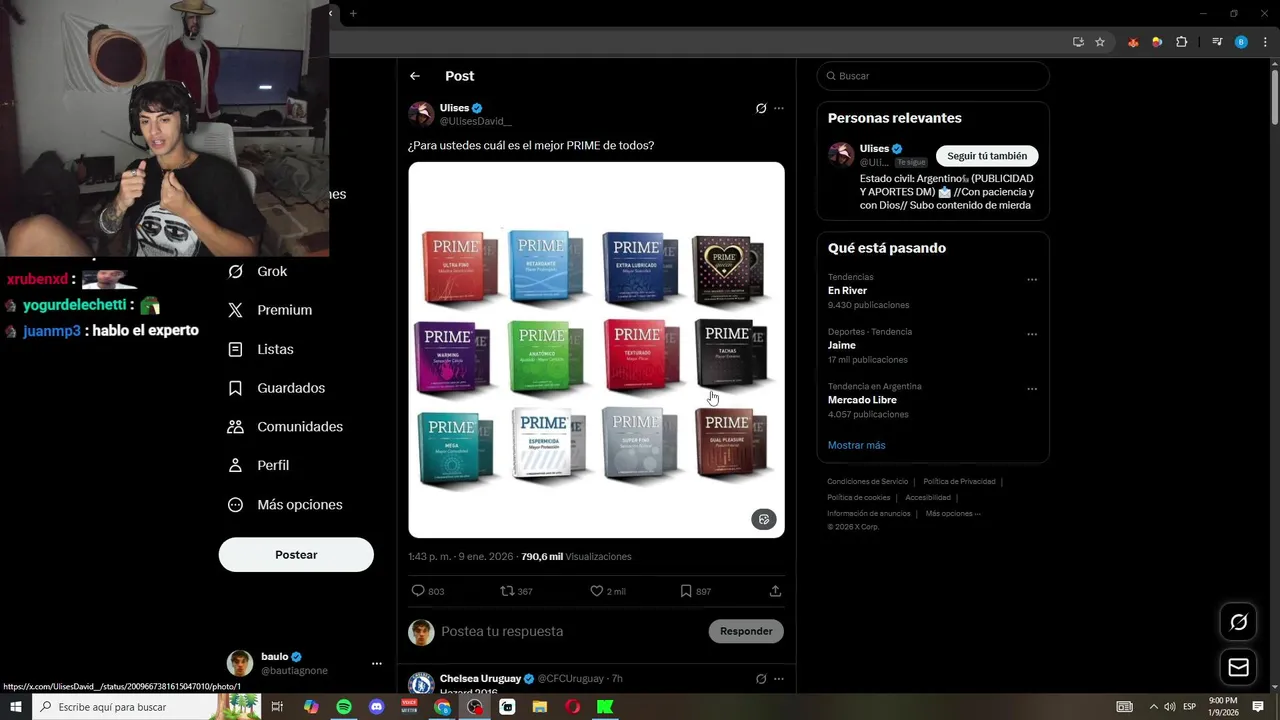Open the three-dot menu on Ulises post
This screenshot has height=720, width=1280.
(779, 108)
